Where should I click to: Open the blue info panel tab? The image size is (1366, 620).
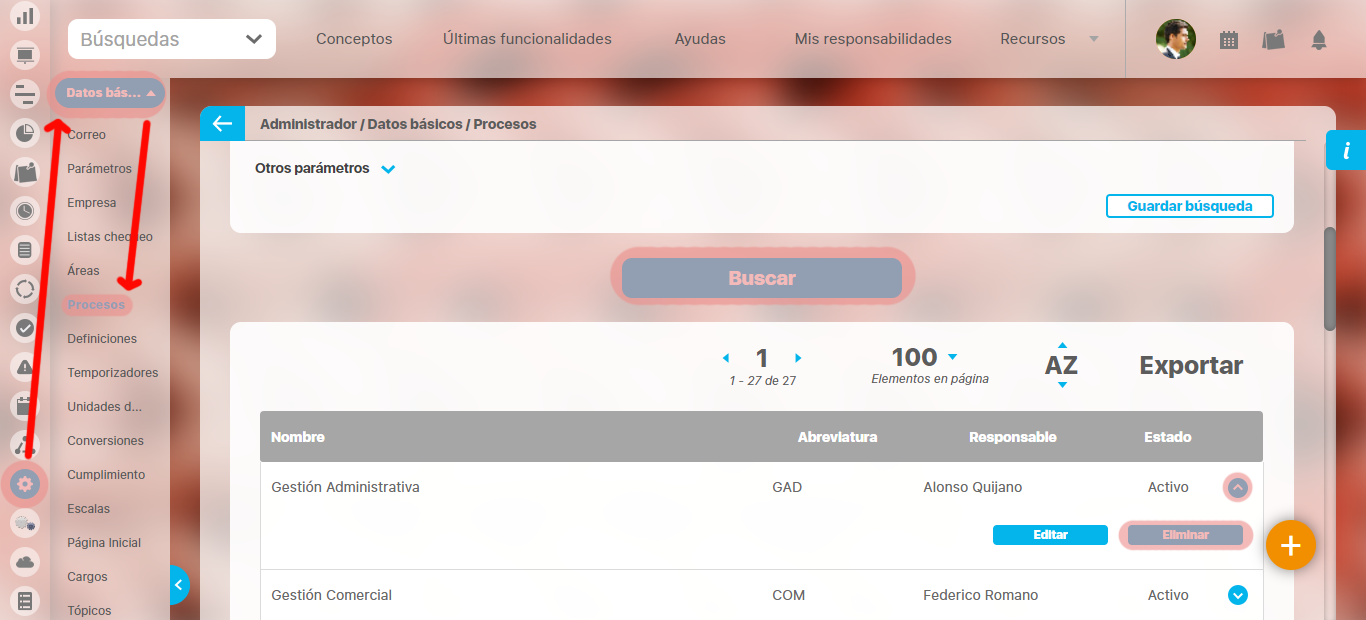click(1346, 151)
